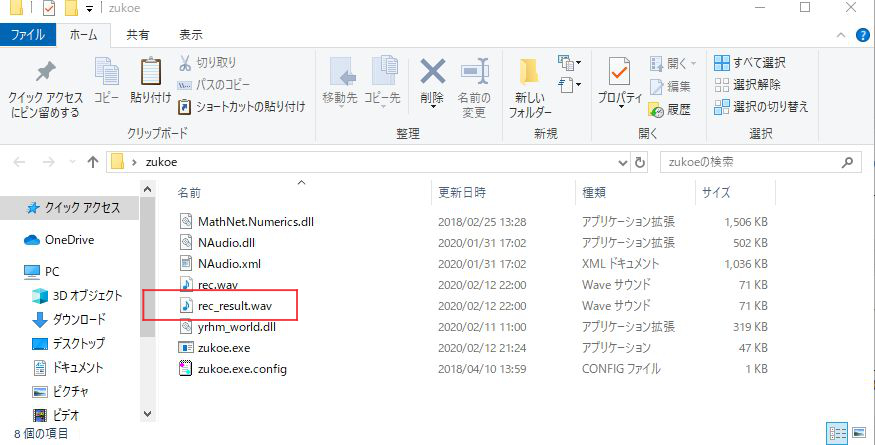The image size is (875, 445).
Task: Switch to large icons view in status bar
Action: (x=857, y=433)
